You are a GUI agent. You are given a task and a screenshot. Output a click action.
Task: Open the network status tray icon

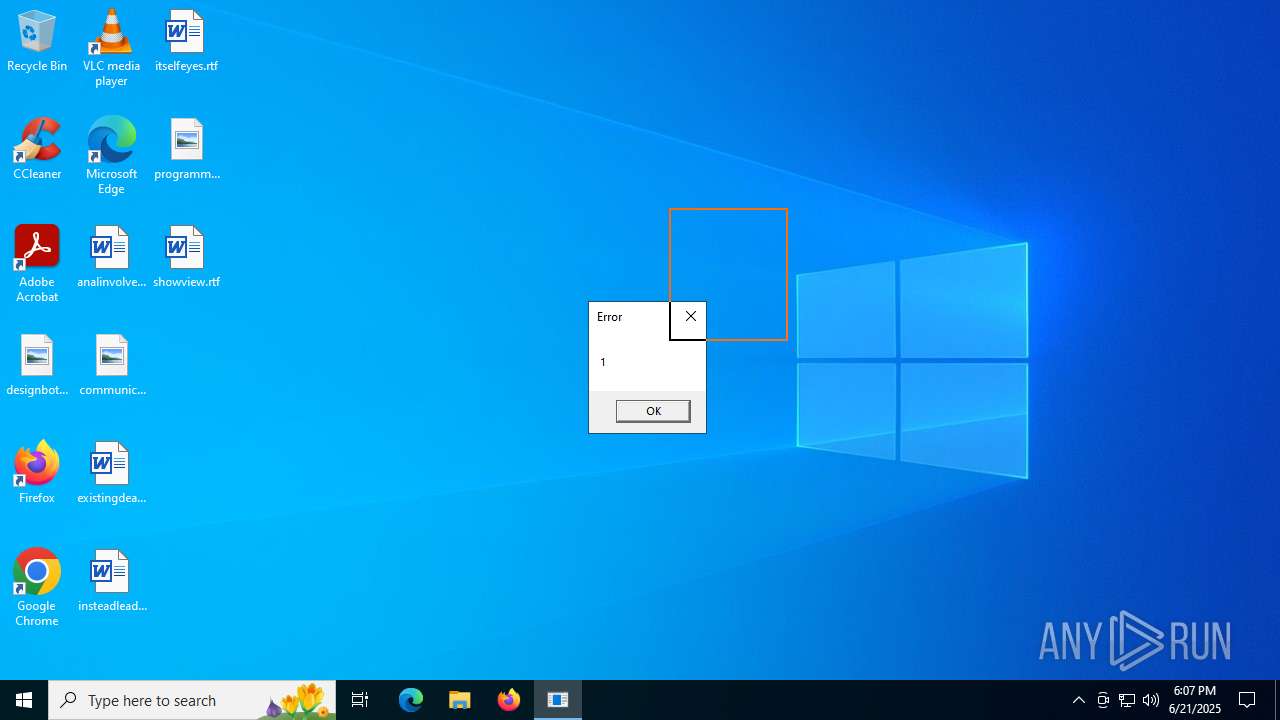pos(1127,700)
